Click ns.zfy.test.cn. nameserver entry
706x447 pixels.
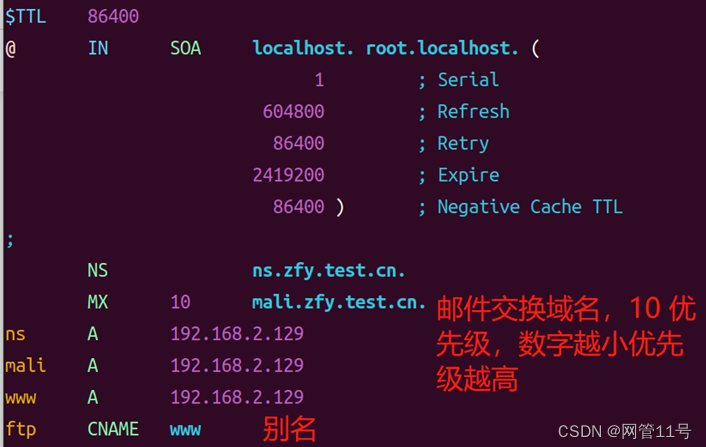click(329, 271)
